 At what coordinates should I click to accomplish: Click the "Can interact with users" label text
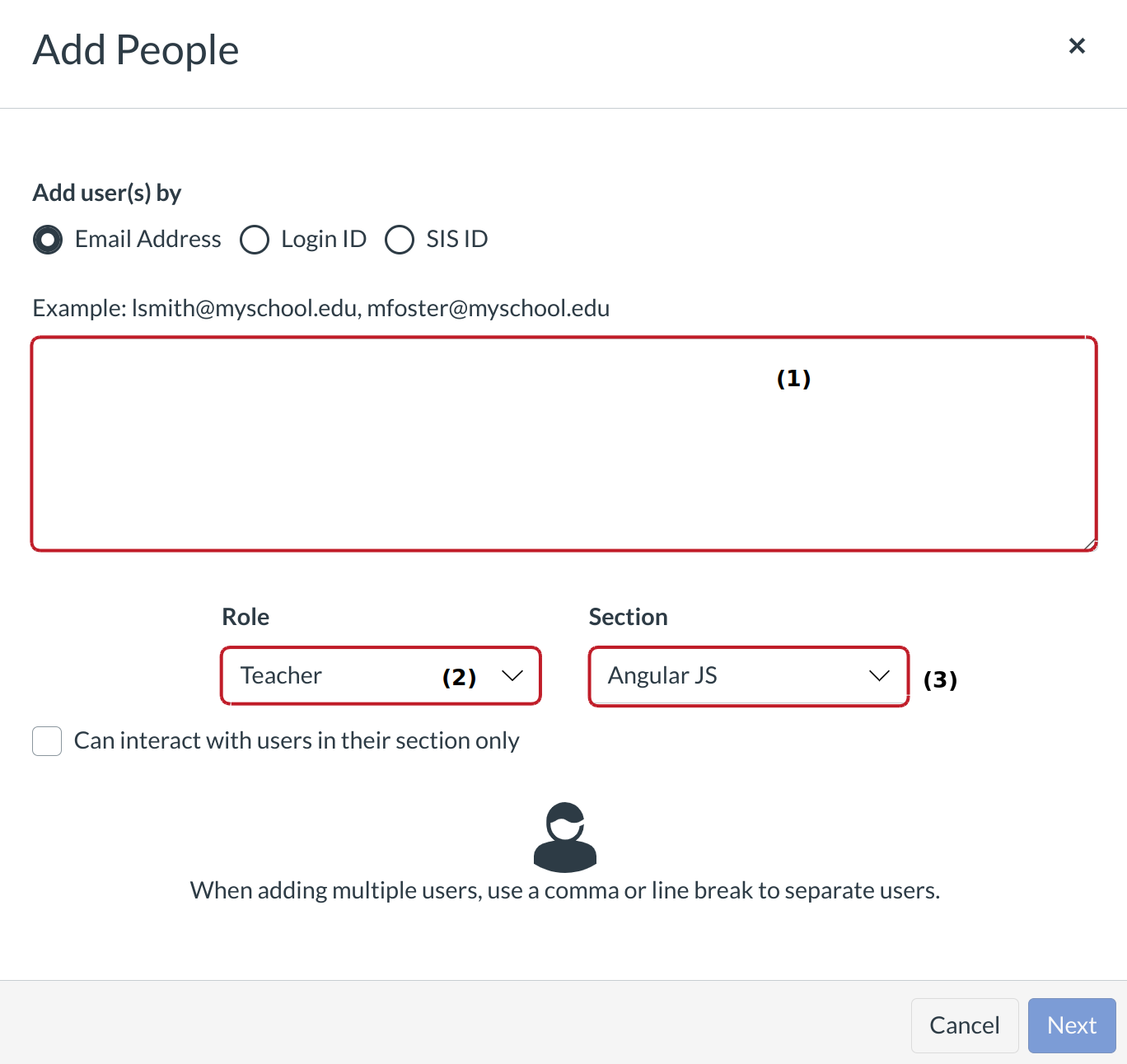tap(297, 741)
